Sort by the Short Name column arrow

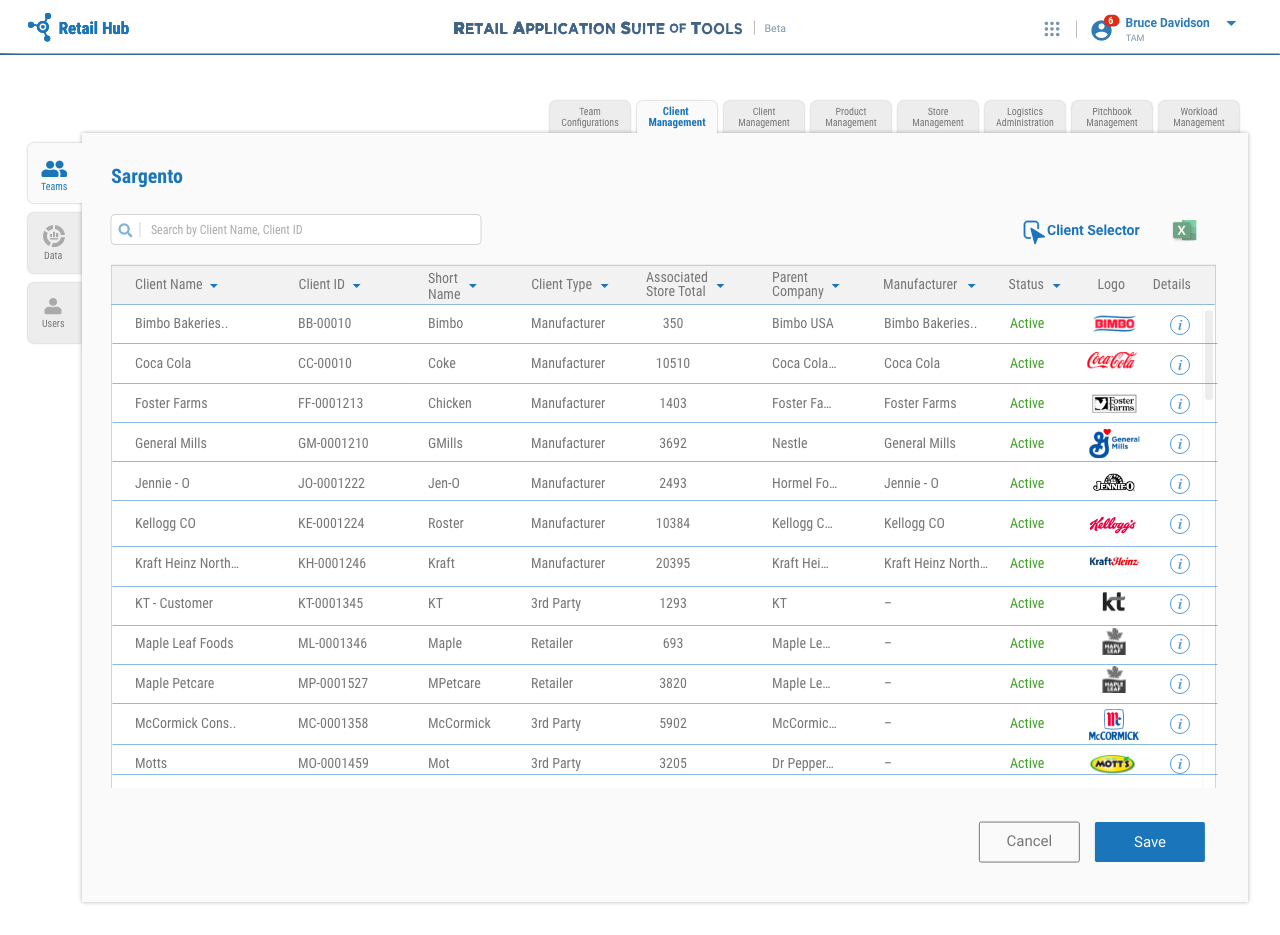(x=473, y=286)
